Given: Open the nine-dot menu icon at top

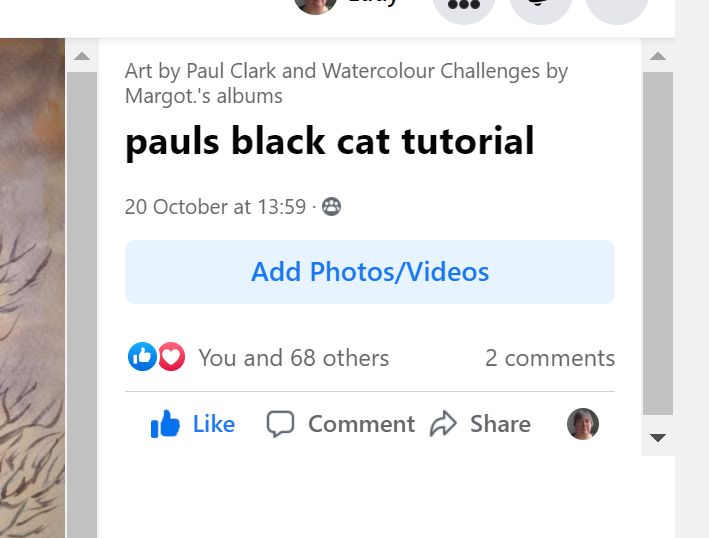Looking at the screenshot, I should 463,5.
